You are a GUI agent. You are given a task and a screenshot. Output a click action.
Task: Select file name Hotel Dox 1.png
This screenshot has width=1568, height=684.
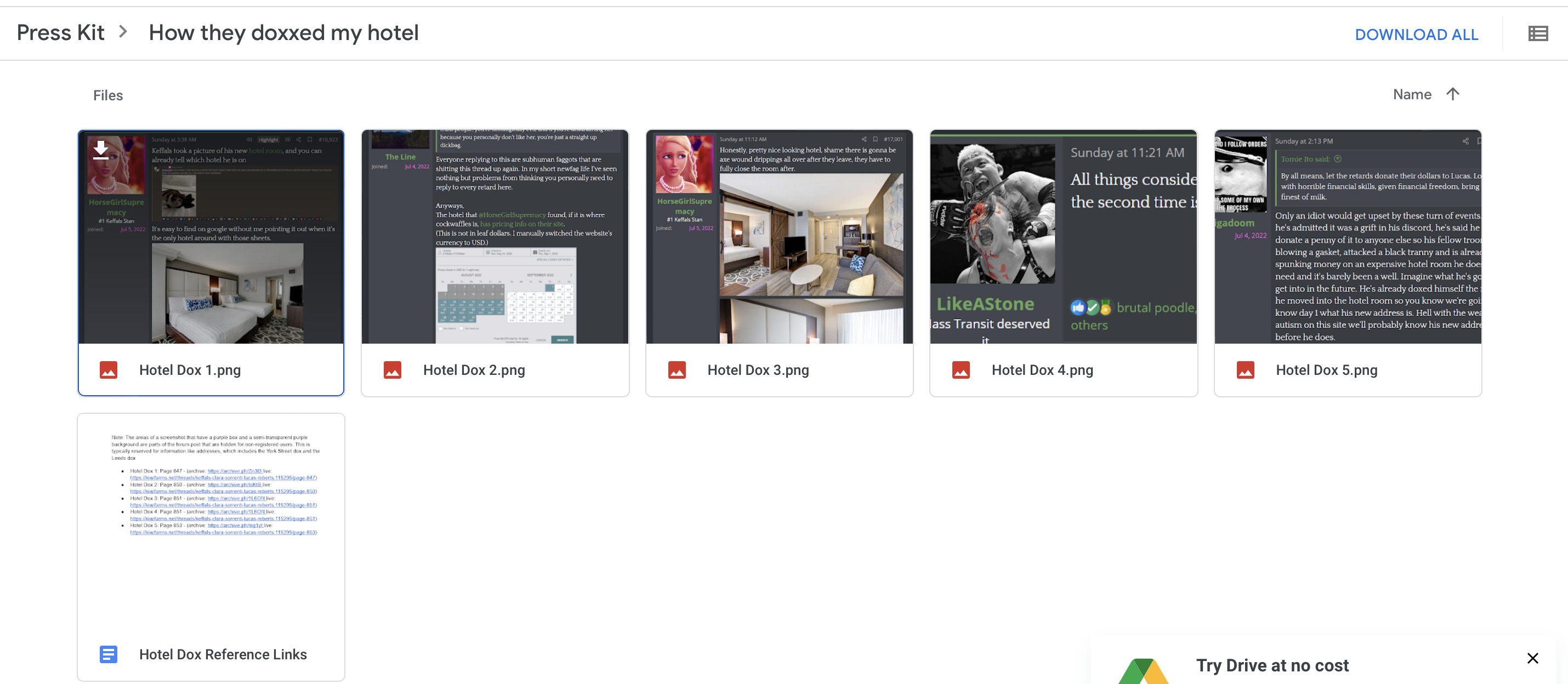pos(190,370)
